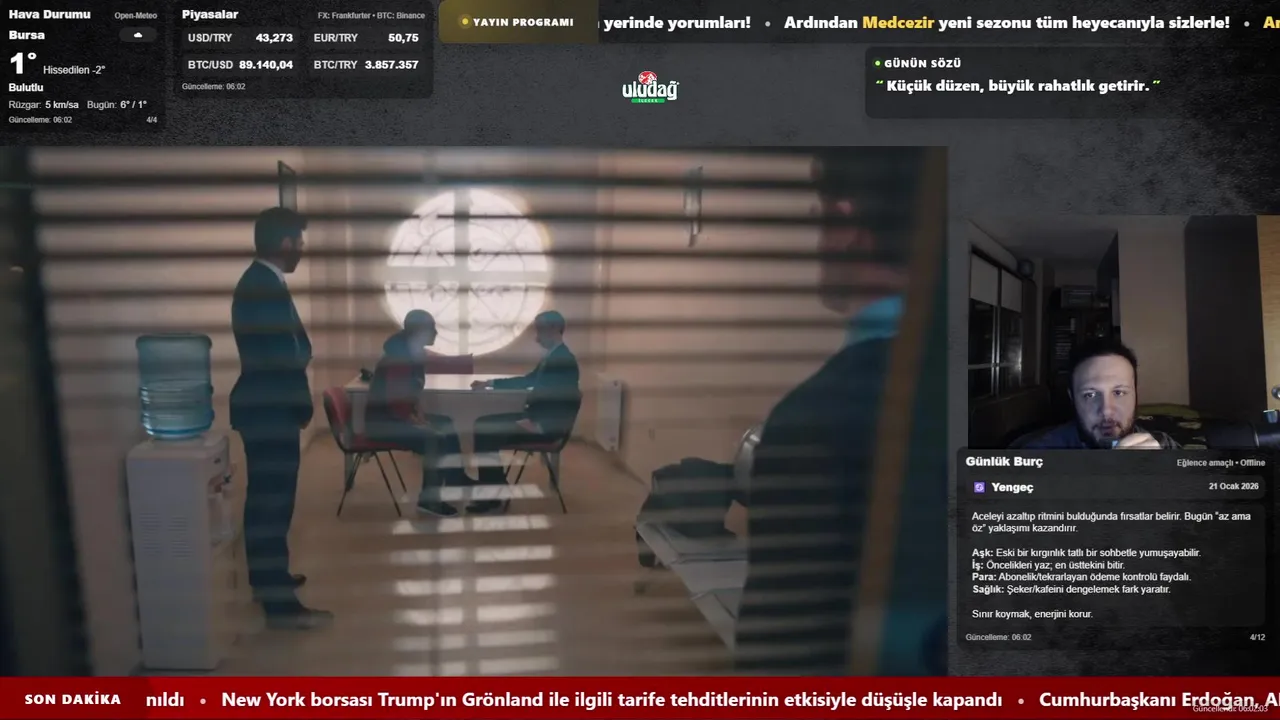The width and height of the screenshot is (1280, 720).
Task: Click Güncelleme: 06:02 in the horoscope widget
Action: coord(998,637)
